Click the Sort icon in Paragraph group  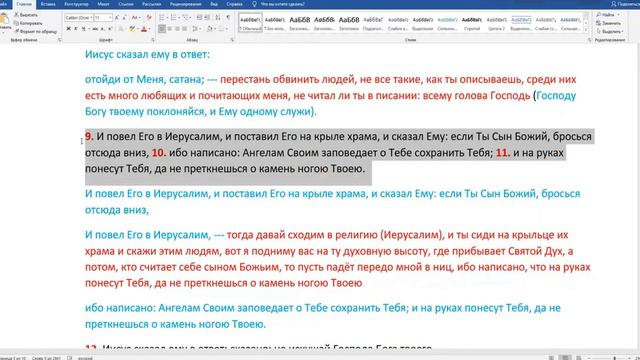(x=218, y=18)
